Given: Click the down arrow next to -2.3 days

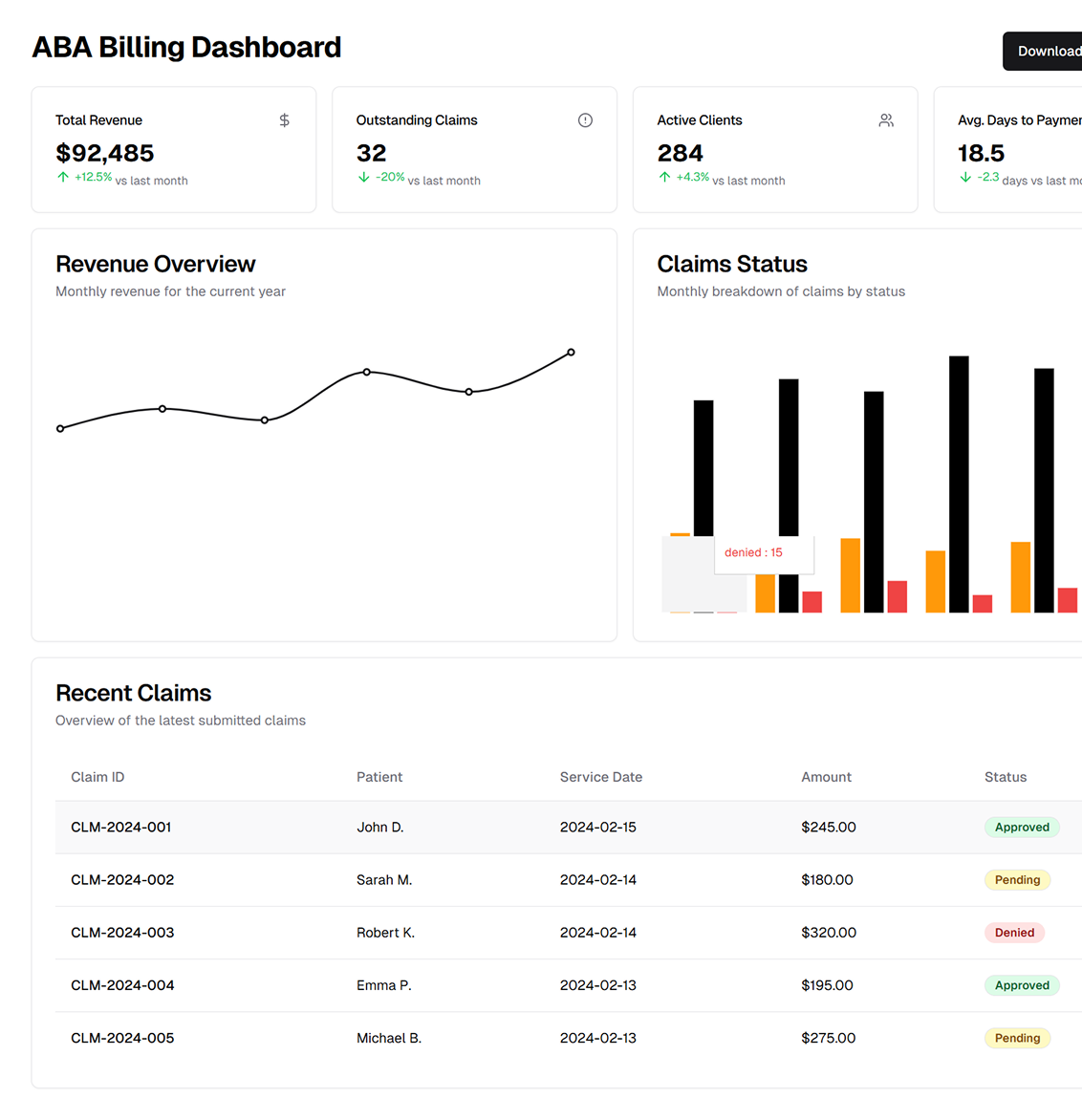Looking at the screenshot, I should tap(964, 178).
